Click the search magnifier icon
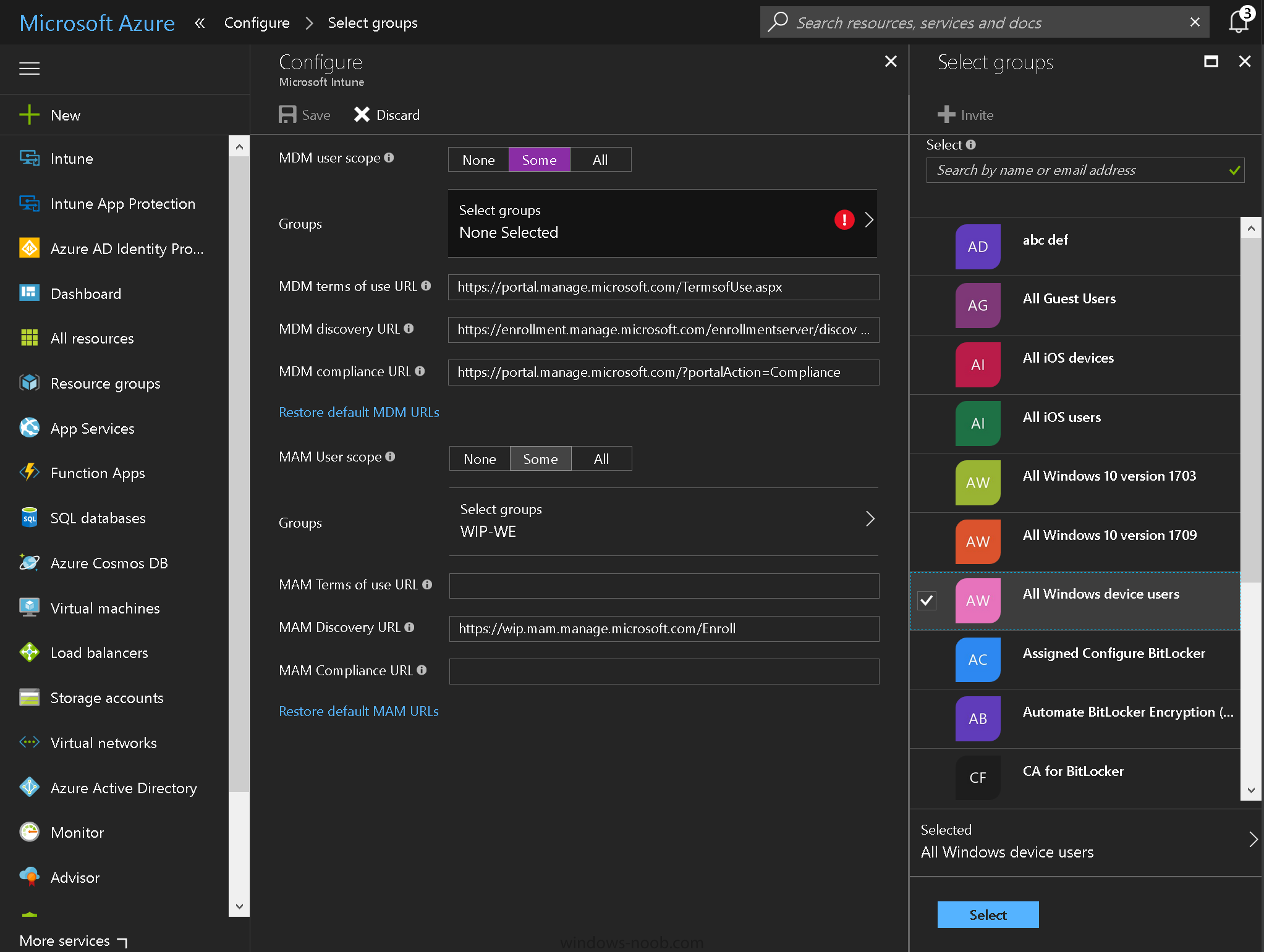The image size is (1264, 952). point(778,22)
